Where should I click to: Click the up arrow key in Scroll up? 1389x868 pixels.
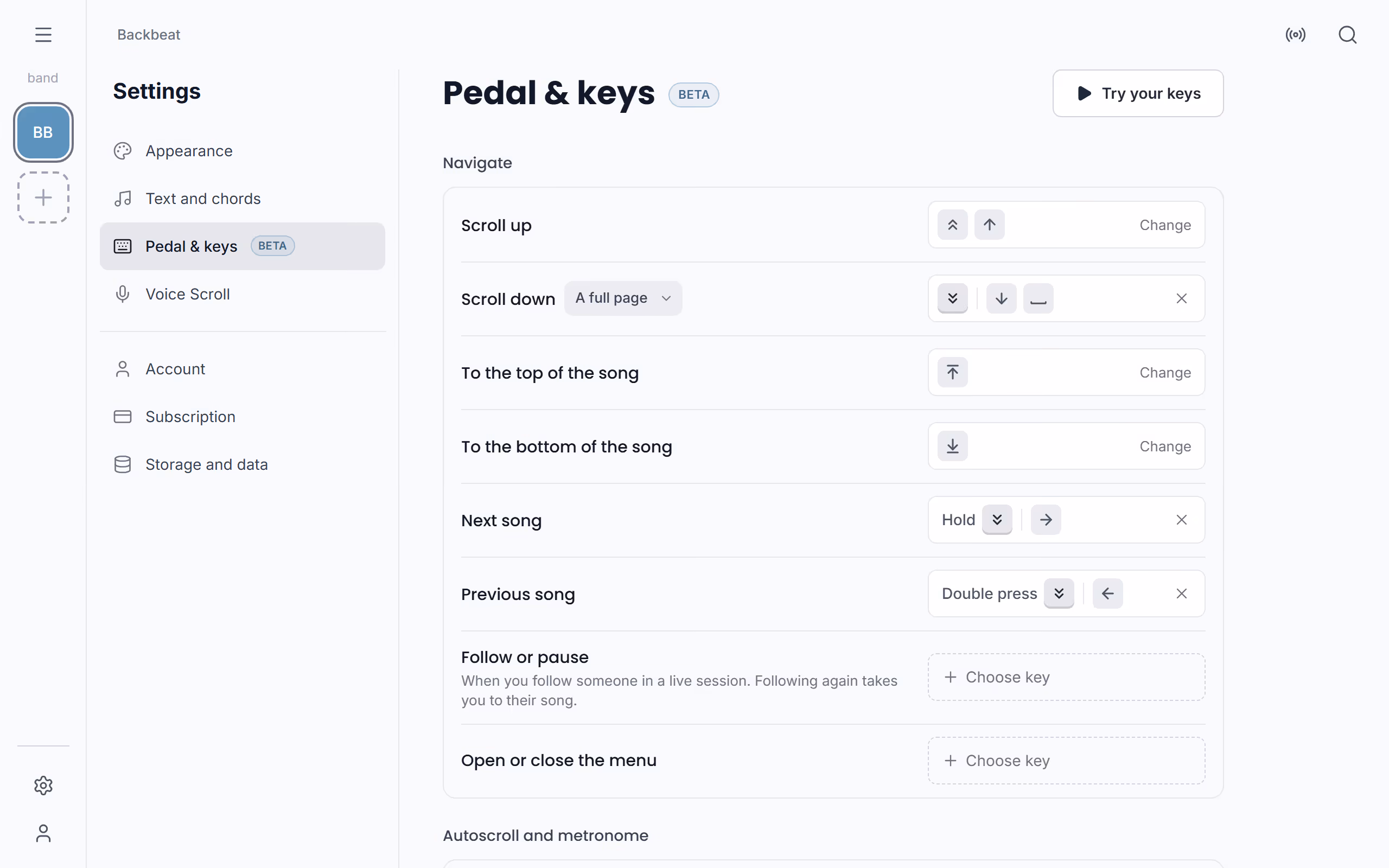click(x=990, y=225)
